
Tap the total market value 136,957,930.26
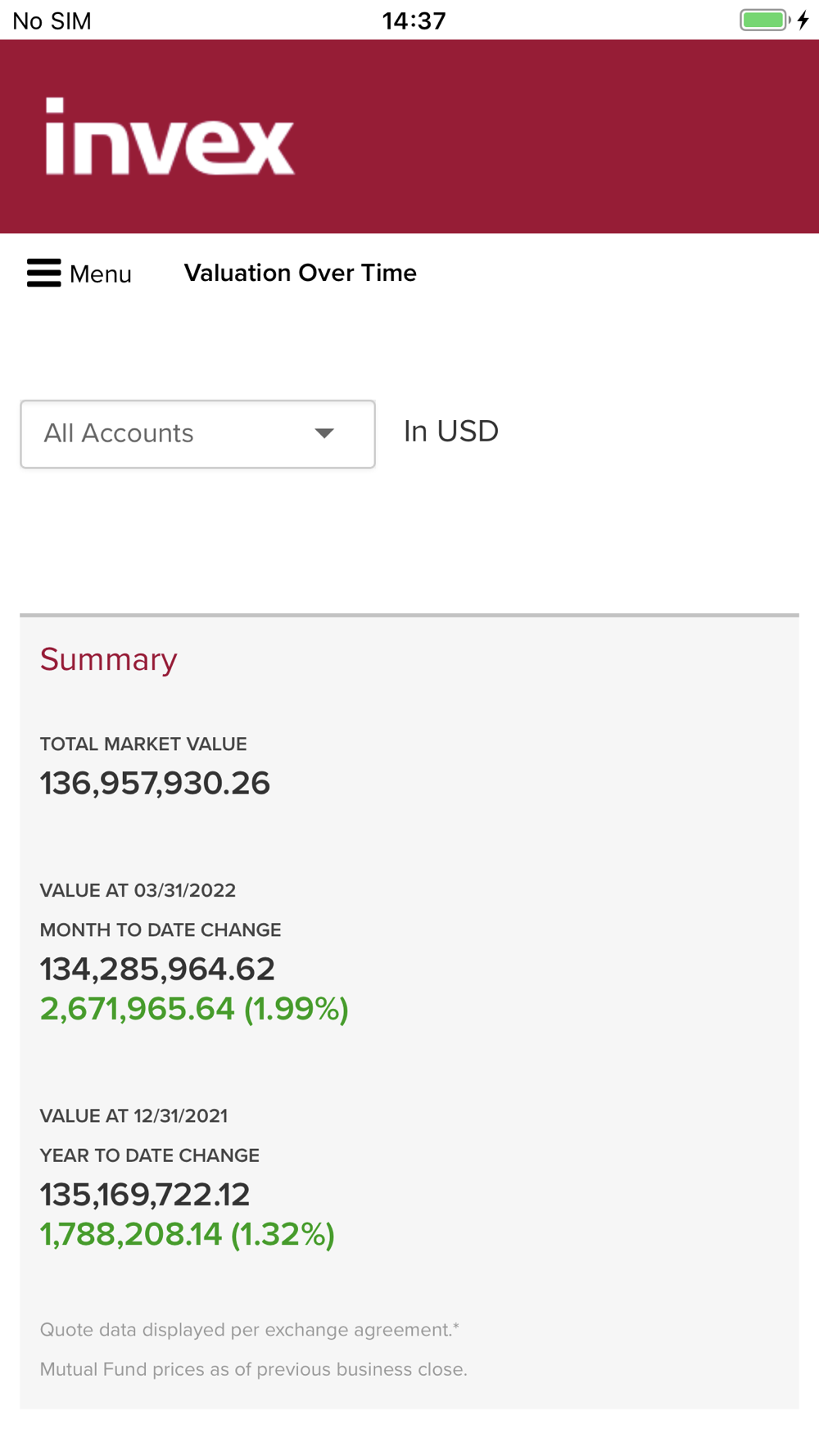click(155, 784)
